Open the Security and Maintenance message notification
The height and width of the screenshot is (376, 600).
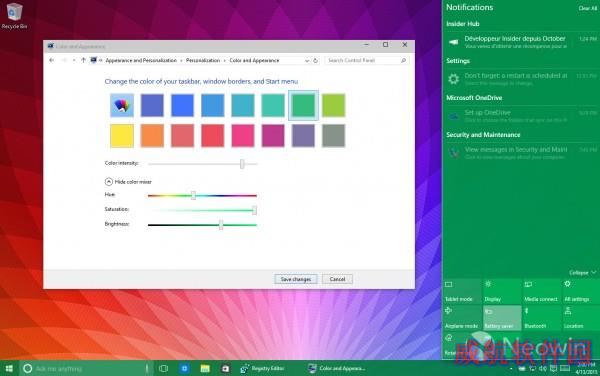click(x=521, y=153)
